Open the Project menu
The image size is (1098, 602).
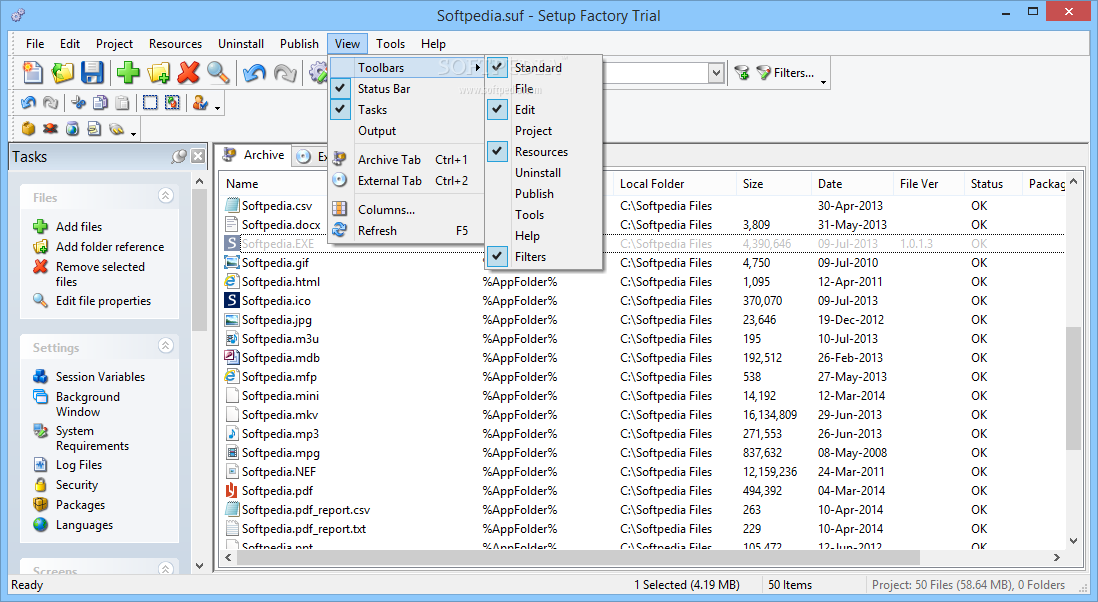coord(114,43)
